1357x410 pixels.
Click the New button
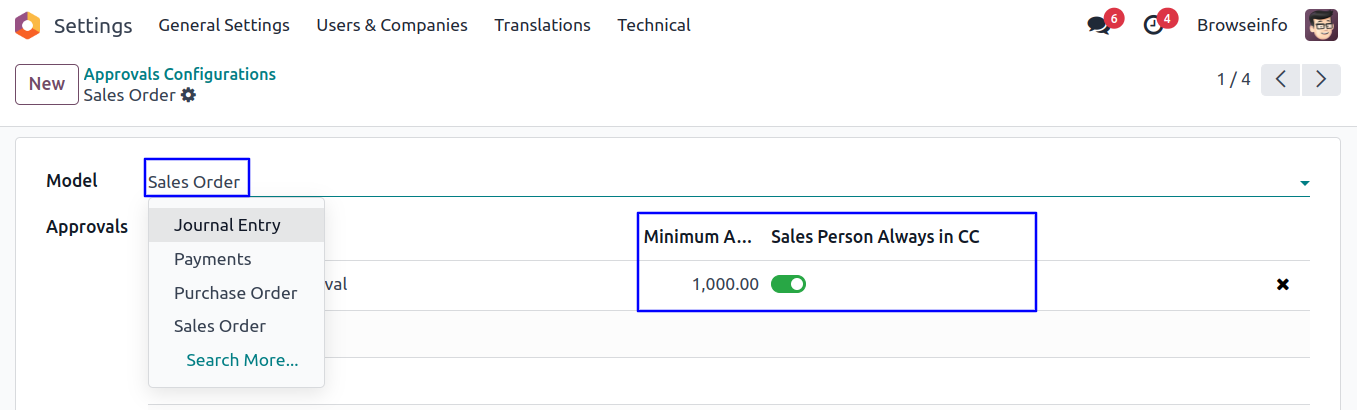point(47,84)
